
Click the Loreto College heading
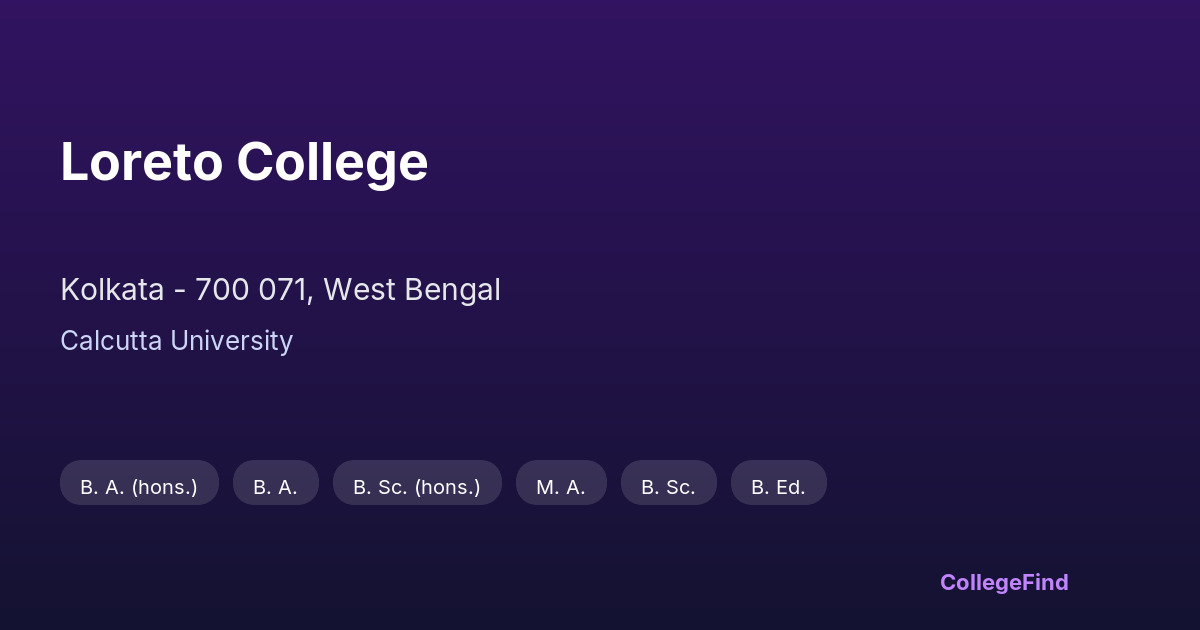pyautogui.click(x=244, y=162)
